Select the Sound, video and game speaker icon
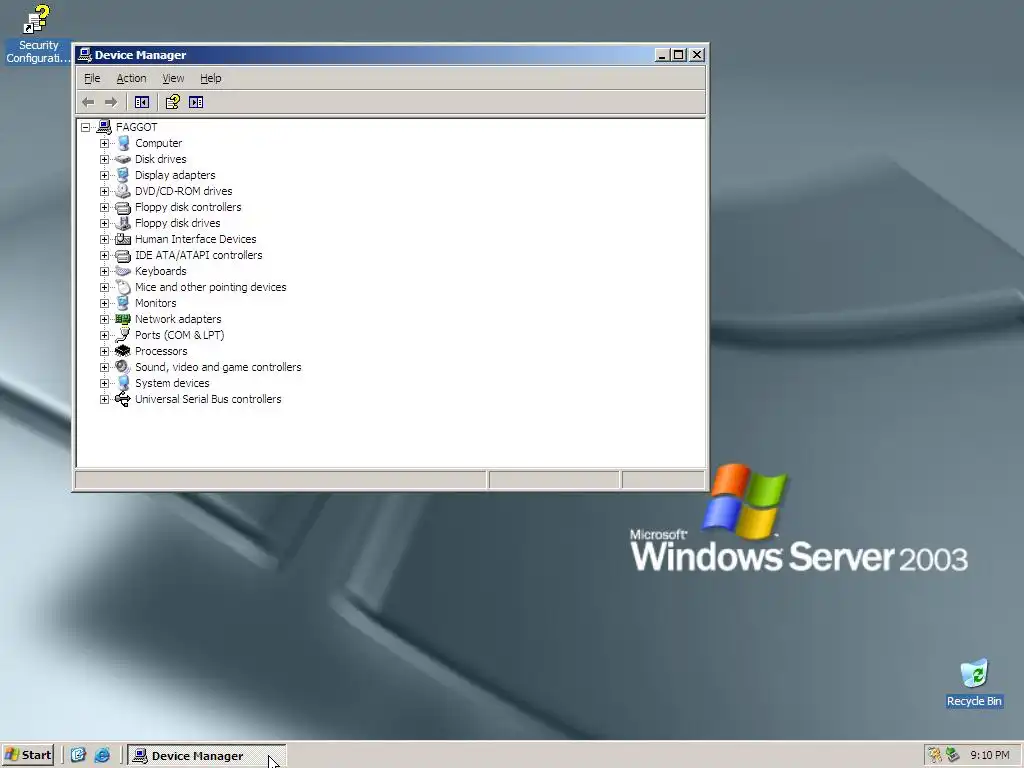The width and height of the screenshot is (1024, 768). point(123,367)
